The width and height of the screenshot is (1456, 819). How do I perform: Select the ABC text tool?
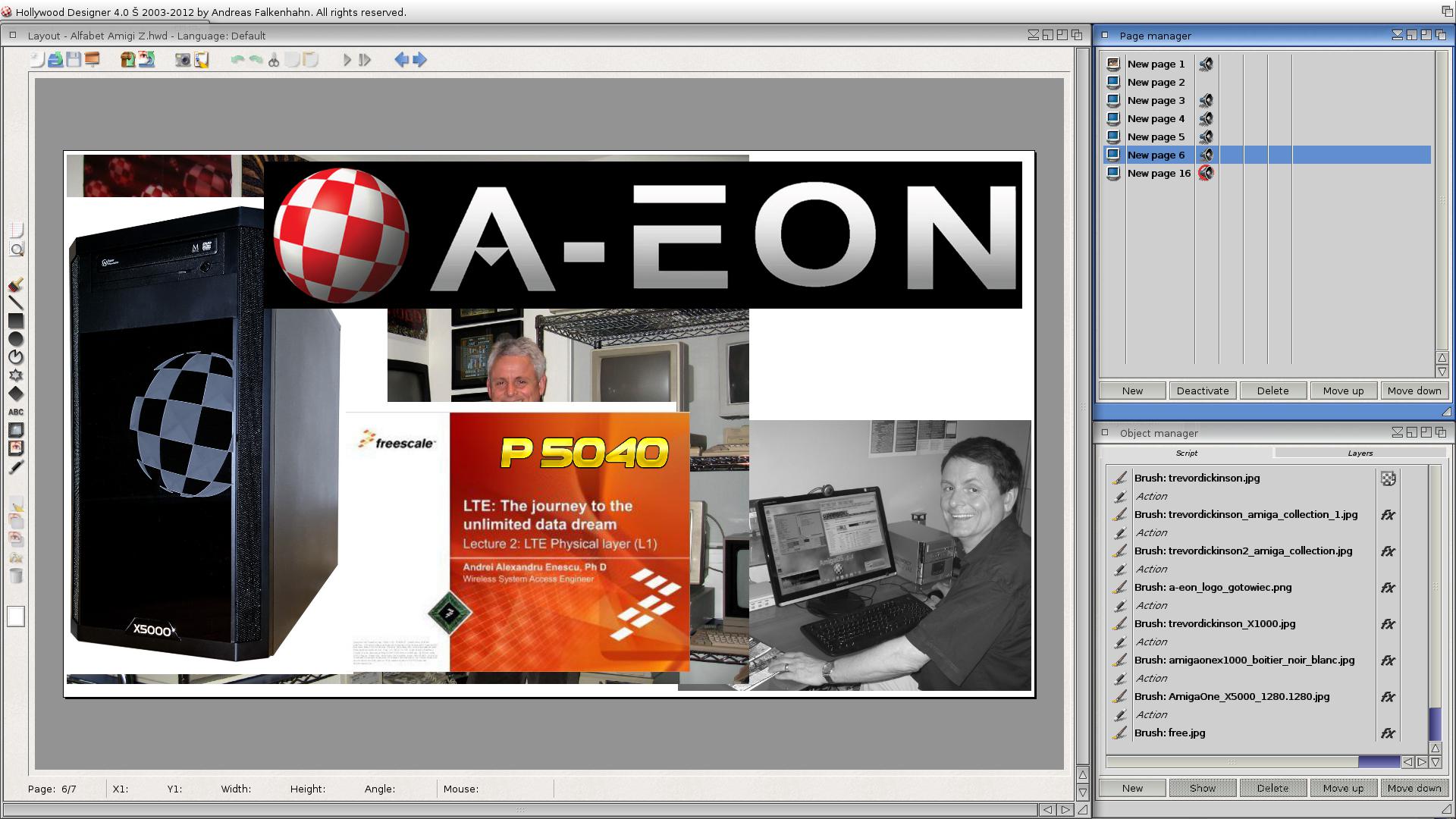(x=16, y=412)
